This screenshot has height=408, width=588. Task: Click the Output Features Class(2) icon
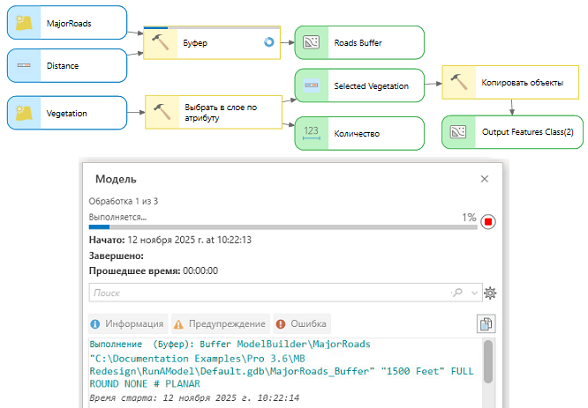point(458,132)
